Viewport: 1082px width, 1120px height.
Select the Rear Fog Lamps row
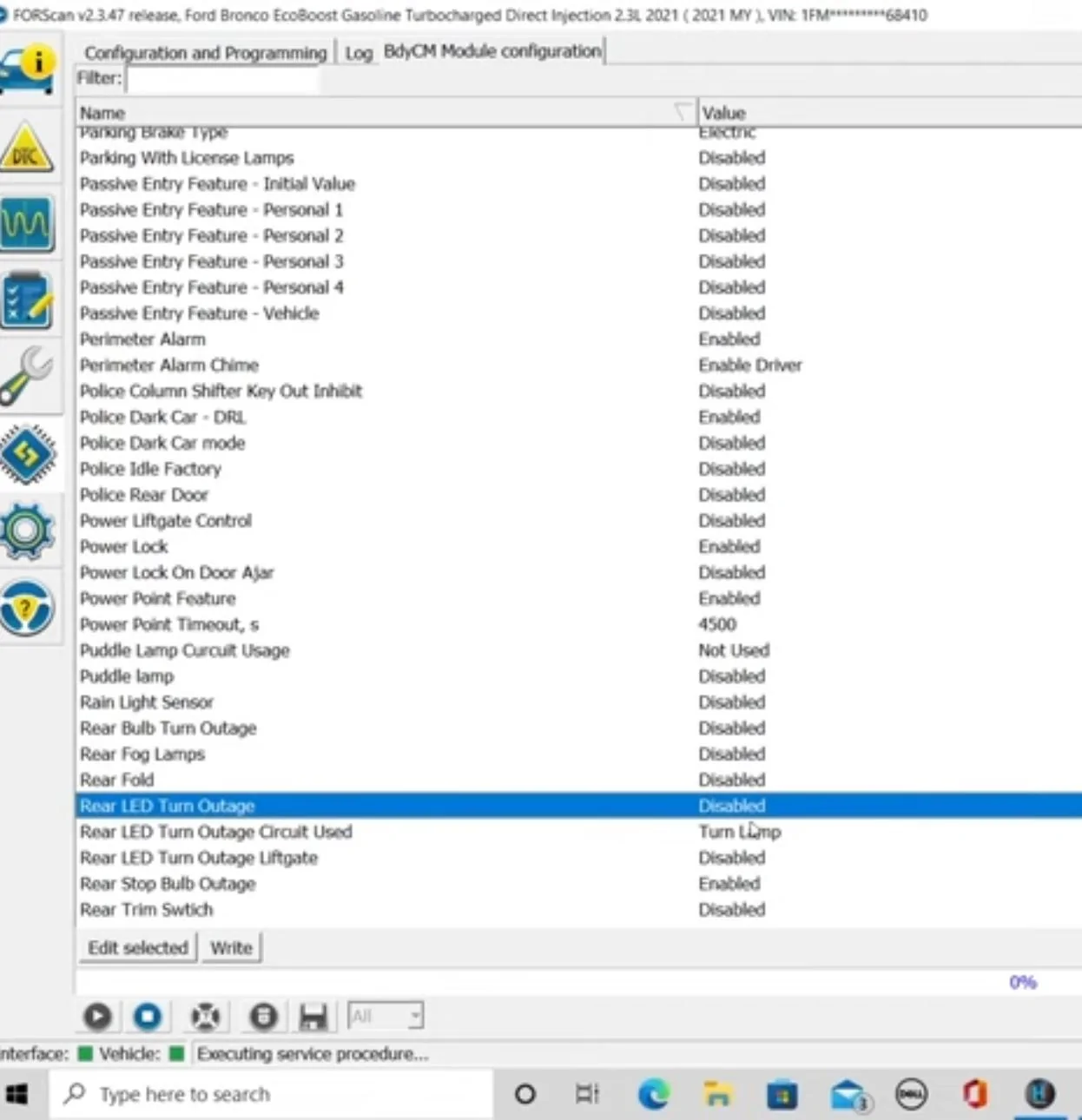[x=579, y=754]
